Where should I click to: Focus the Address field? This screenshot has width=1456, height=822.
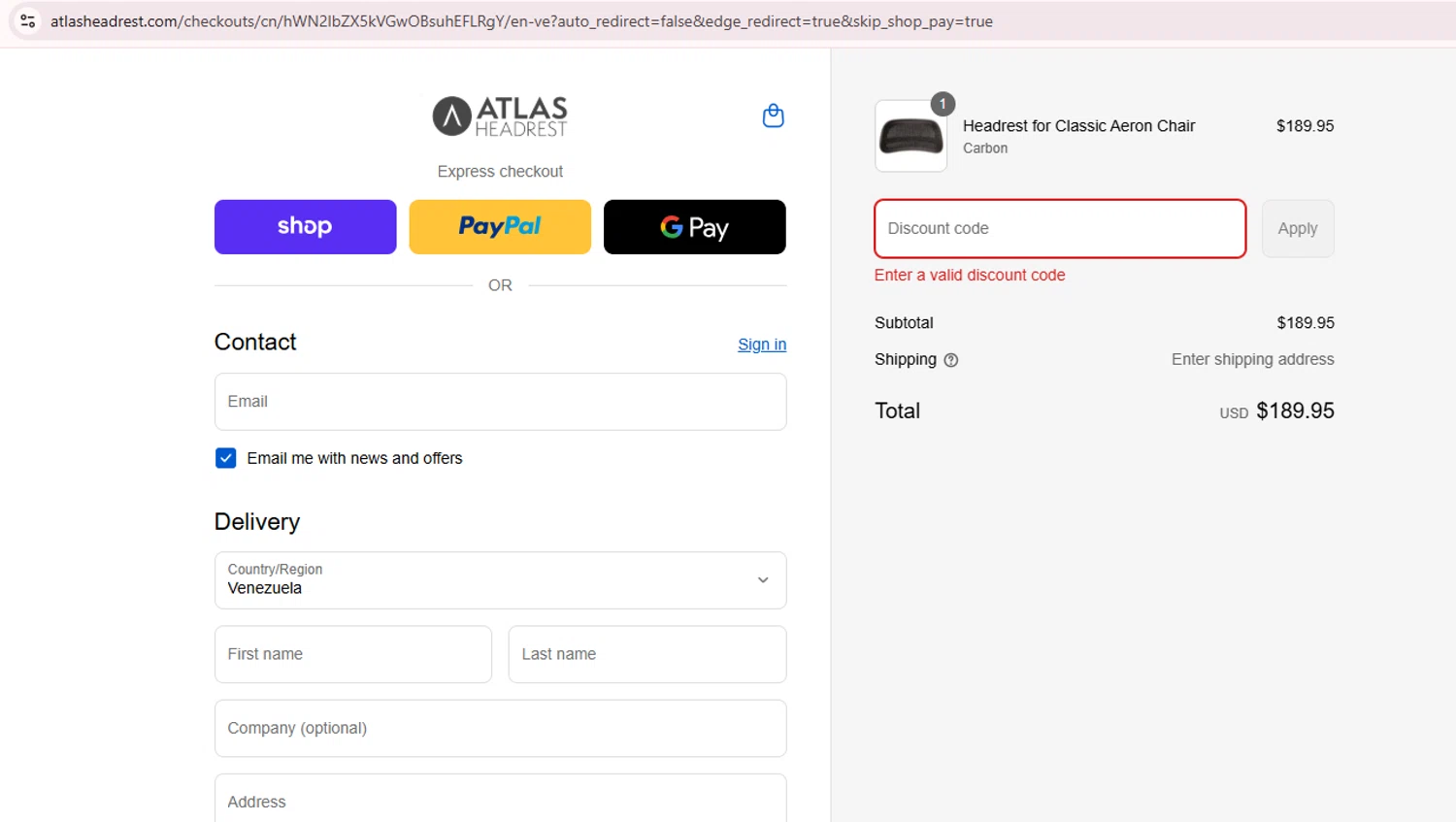coord(500,800)
